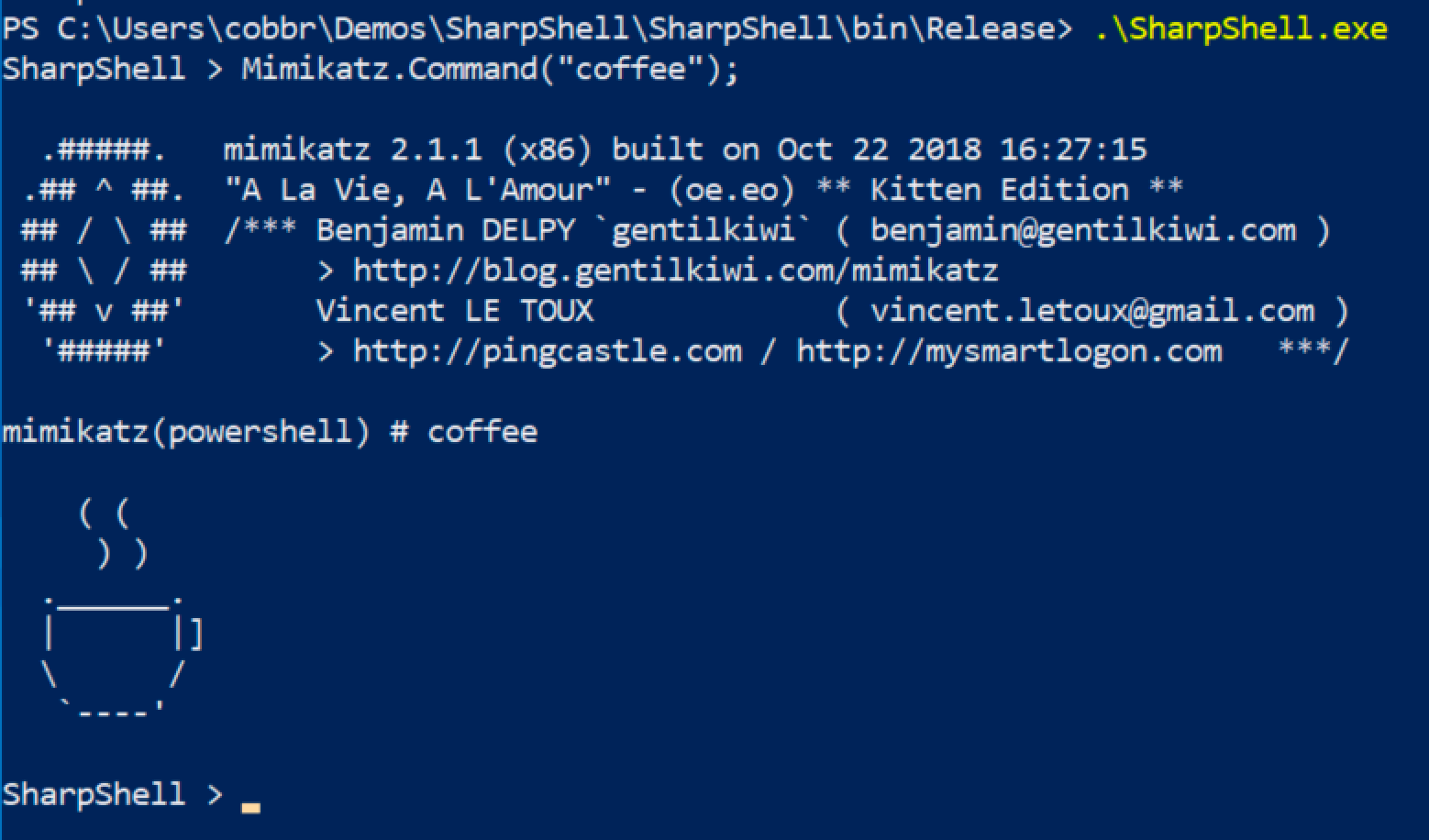Click the "A La Vie, A L'Amour" quote
This screenshot has height=840, width=1429.
tap(417, 190)
